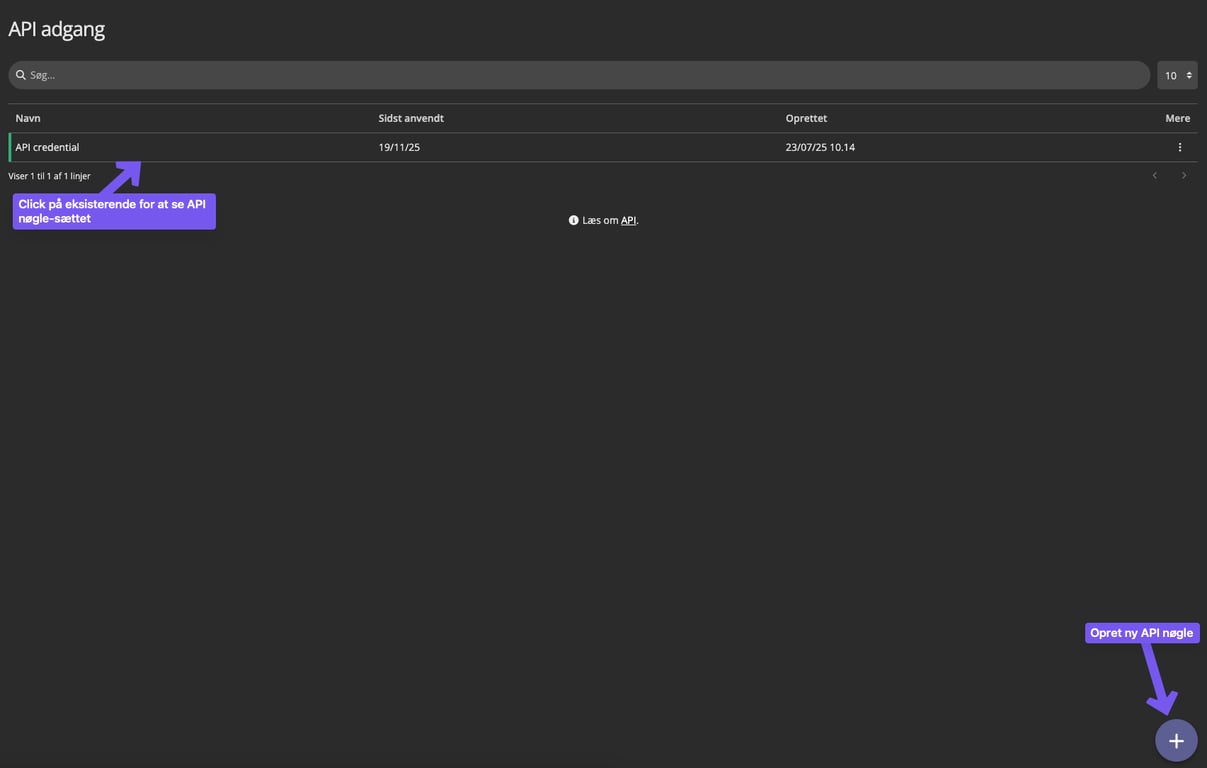Click the purple Click på eksisterende callout
This screenshot has height=768, width=1207.
tap(113, 211)
